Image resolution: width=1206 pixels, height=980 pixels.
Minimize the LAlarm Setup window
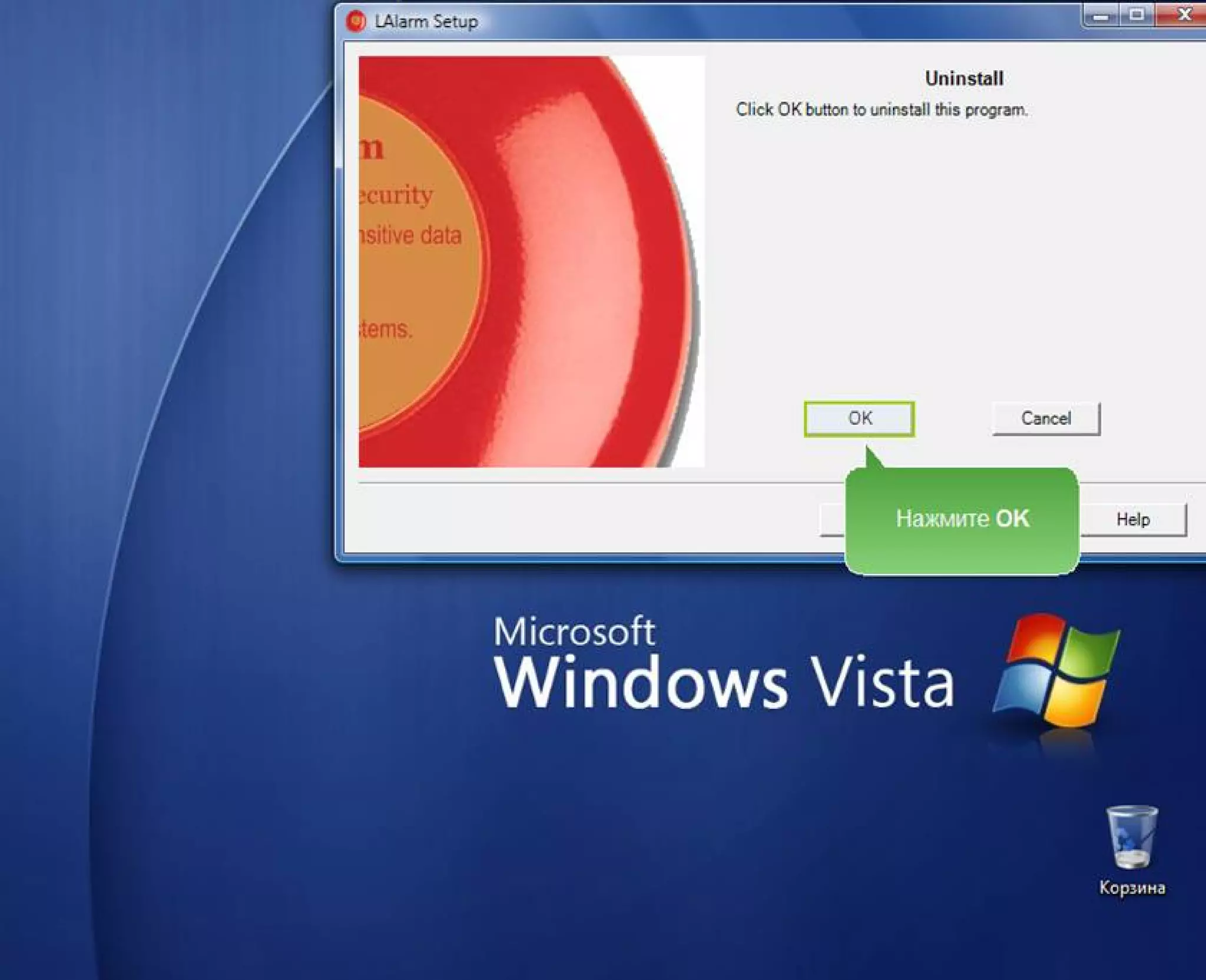coord(1101,15)
